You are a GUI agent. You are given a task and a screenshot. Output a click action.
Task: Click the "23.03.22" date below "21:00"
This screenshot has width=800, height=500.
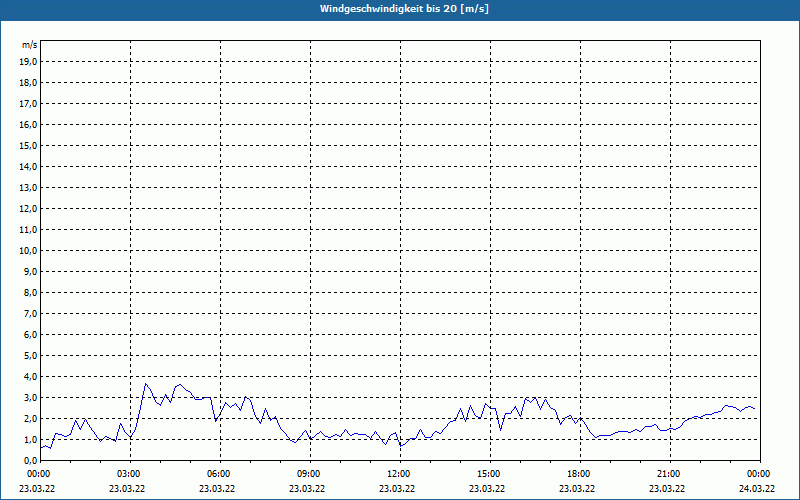(667, 489)
